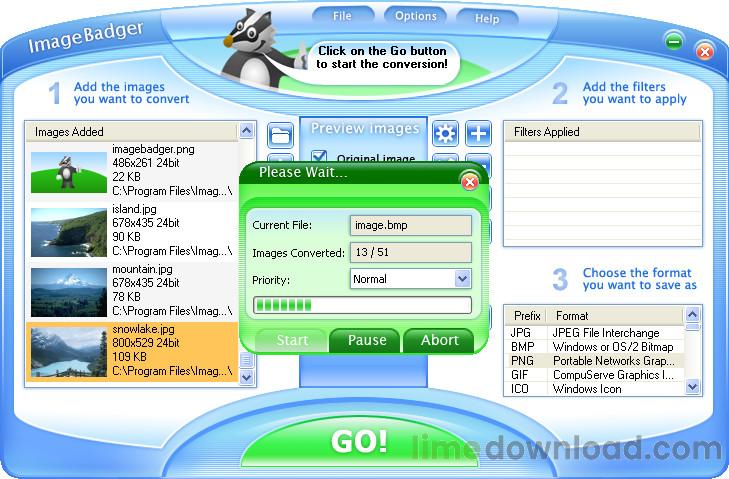The width and height of the screenshot is (729, 479).
Task: Click 'snowlake.jpg' filename text
Action: click(x=143, y=329)
